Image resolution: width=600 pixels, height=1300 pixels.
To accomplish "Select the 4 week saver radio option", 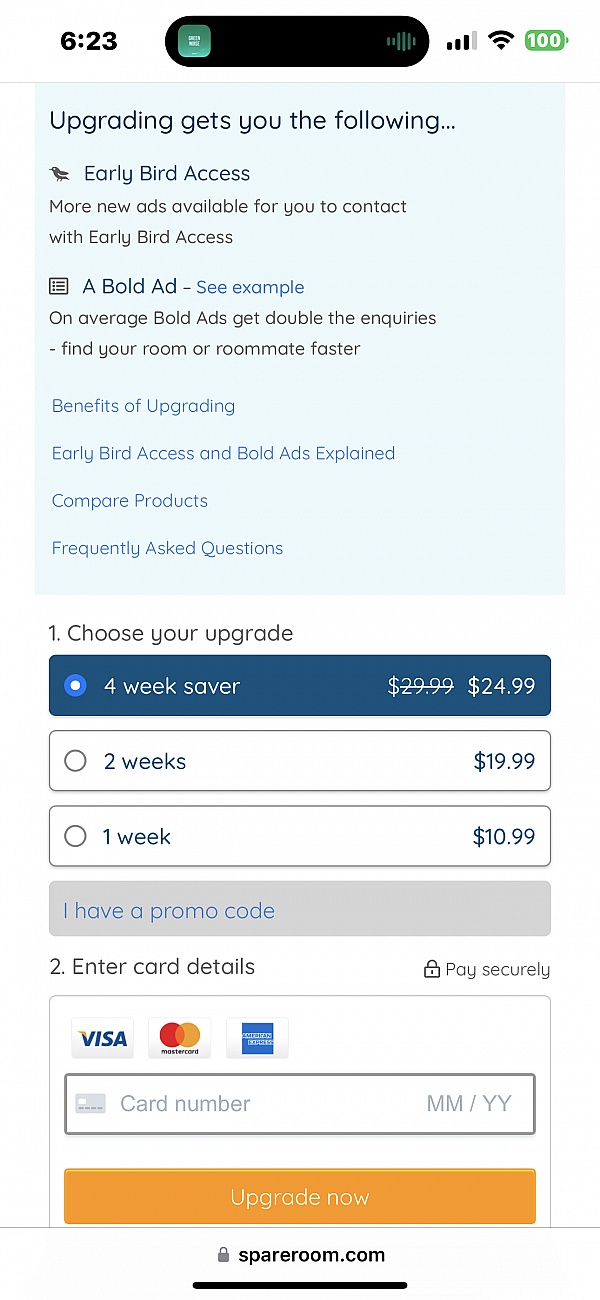I will [x=75, y=686].
